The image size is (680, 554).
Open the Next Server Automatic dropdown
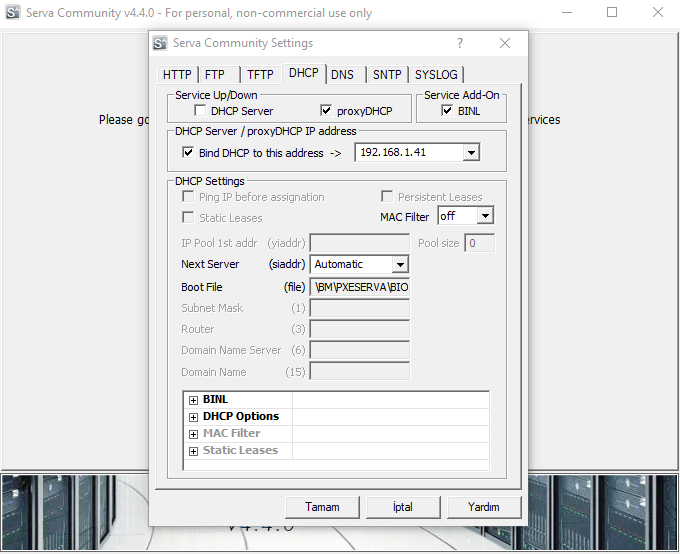click(400, 264)
